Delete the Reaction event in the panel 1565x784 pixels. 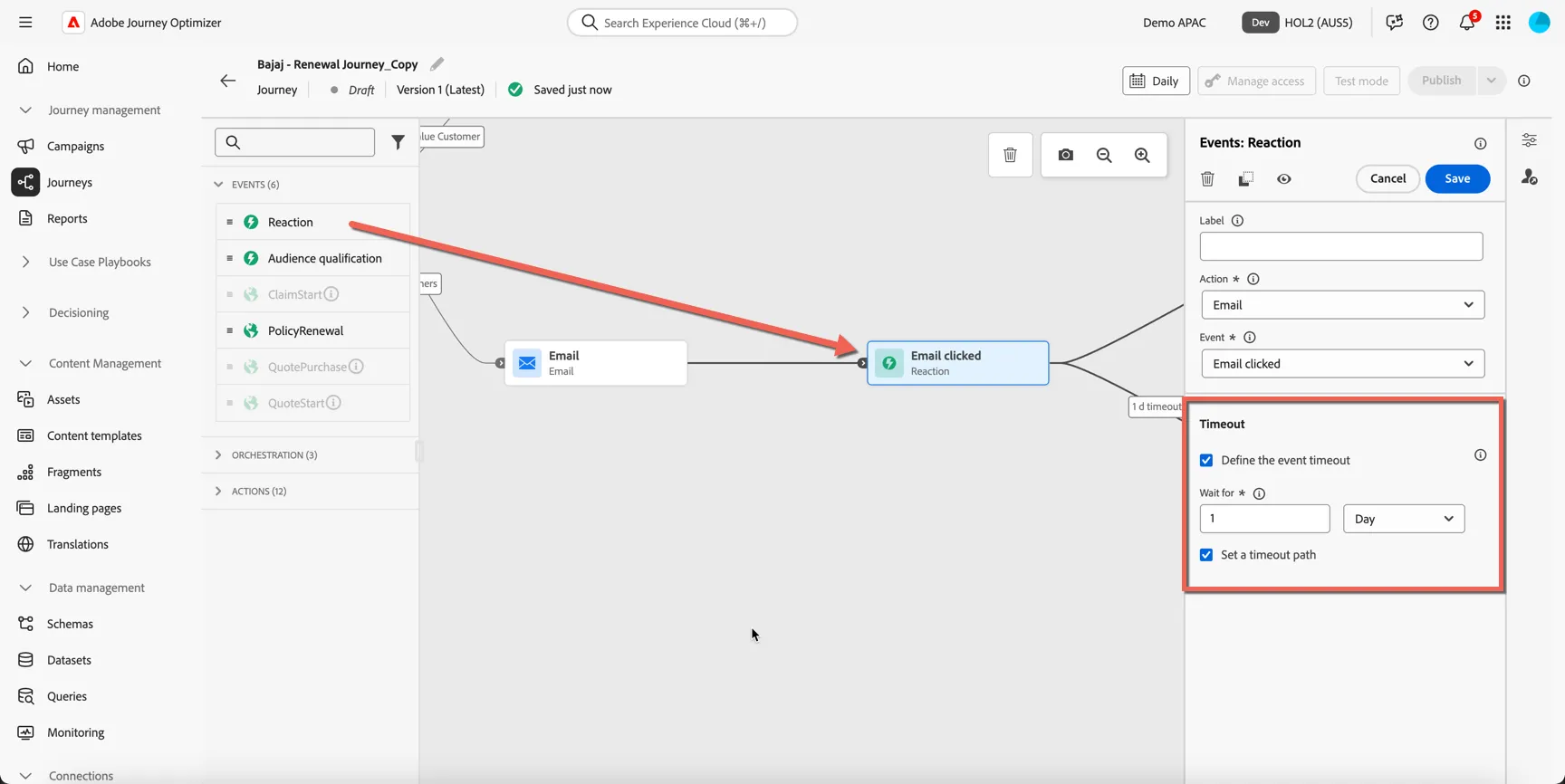1207,178
